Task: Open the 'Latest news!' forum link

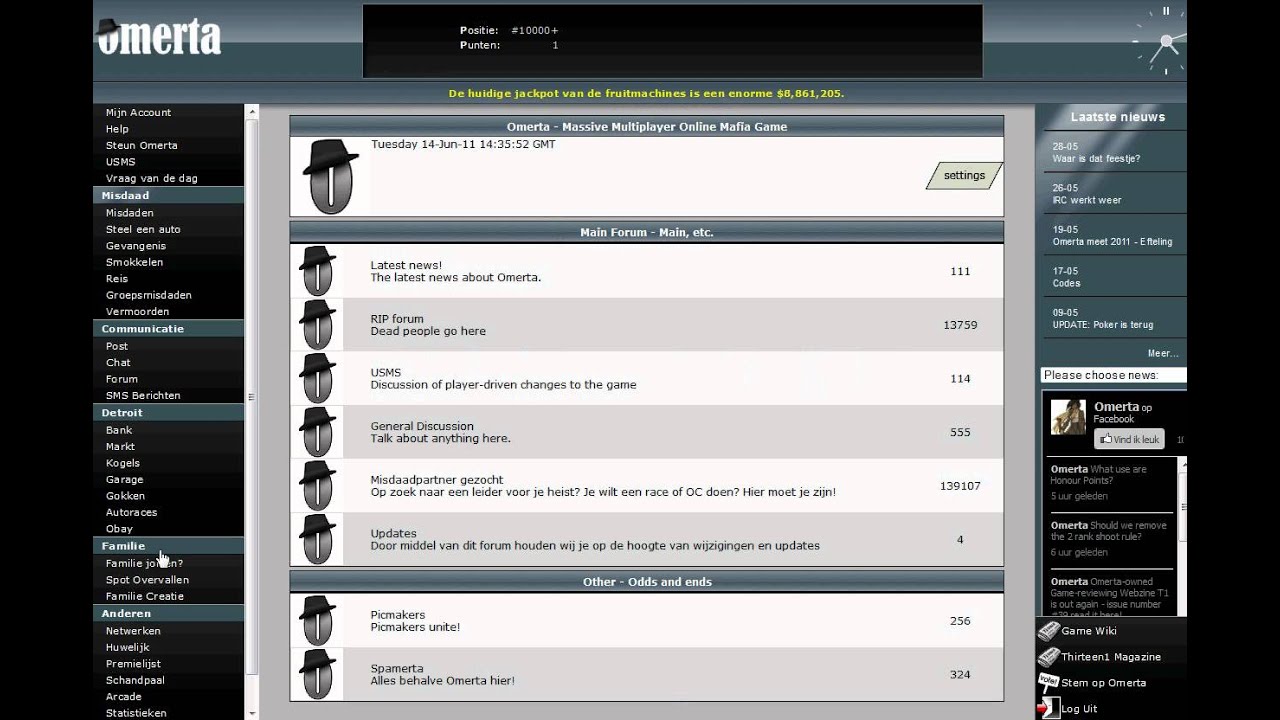Action: 406,265
